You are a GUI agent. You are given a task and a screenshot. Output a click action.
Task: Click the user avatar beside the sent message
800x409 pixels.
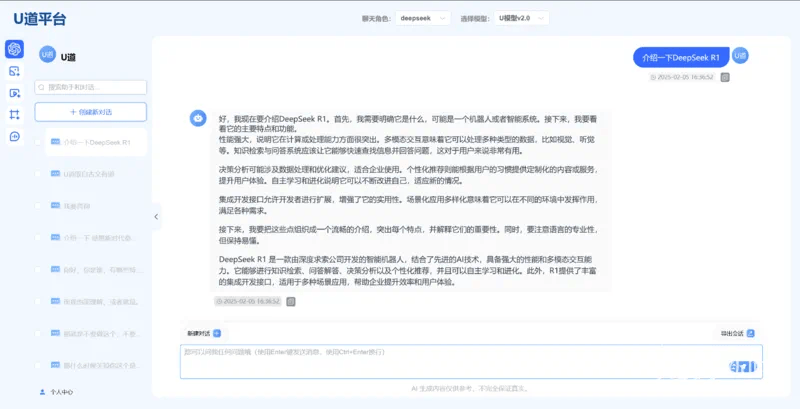point(740,56)
